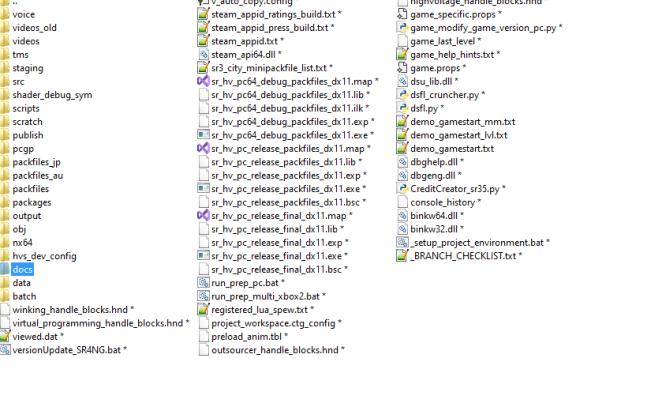This screenshot has width=647, height=400.
Task: Click the Python file icon beside CreditCreator_sr35.py
Action: 402,188
